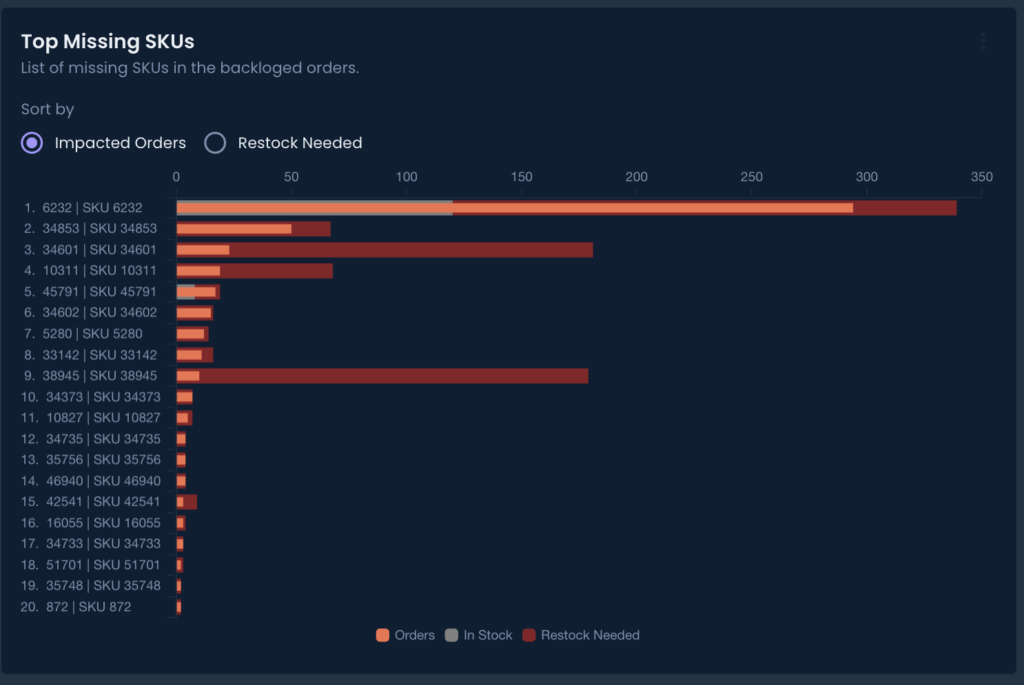Click the Orders legend color swatch
The image size is (1024, 685).
pyautogui.click(x=382, y=635)
